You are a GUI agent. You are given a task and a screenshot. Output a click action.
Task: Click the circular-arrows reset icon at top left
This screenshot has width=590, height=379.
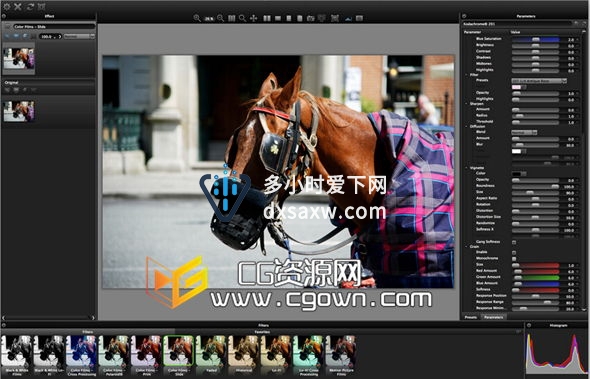(x=30, y=6)
